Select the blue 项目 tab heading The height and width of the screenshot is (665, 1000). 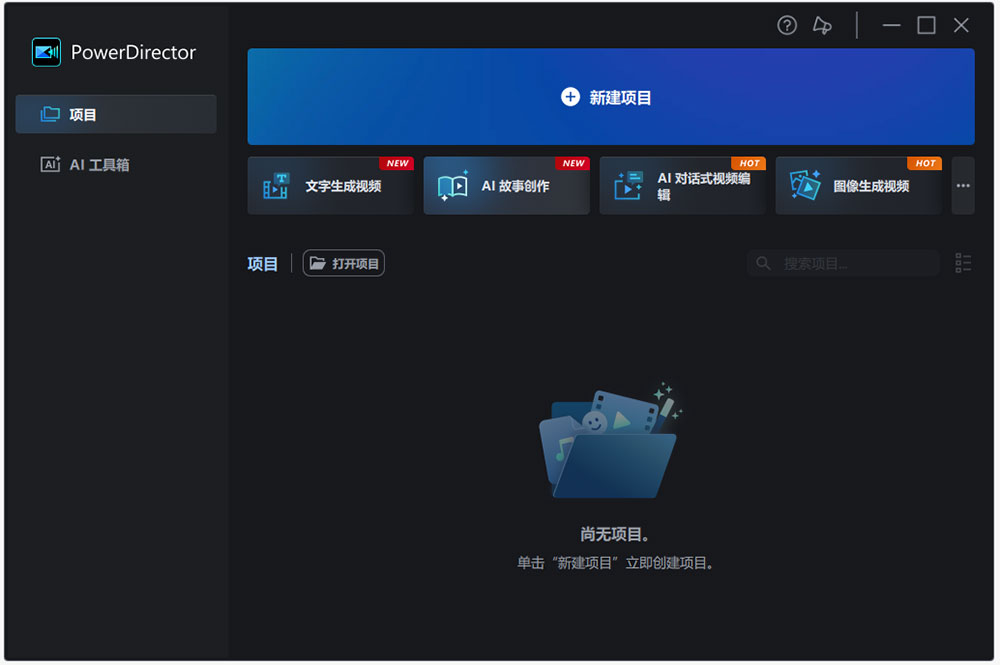coord(262,263)
